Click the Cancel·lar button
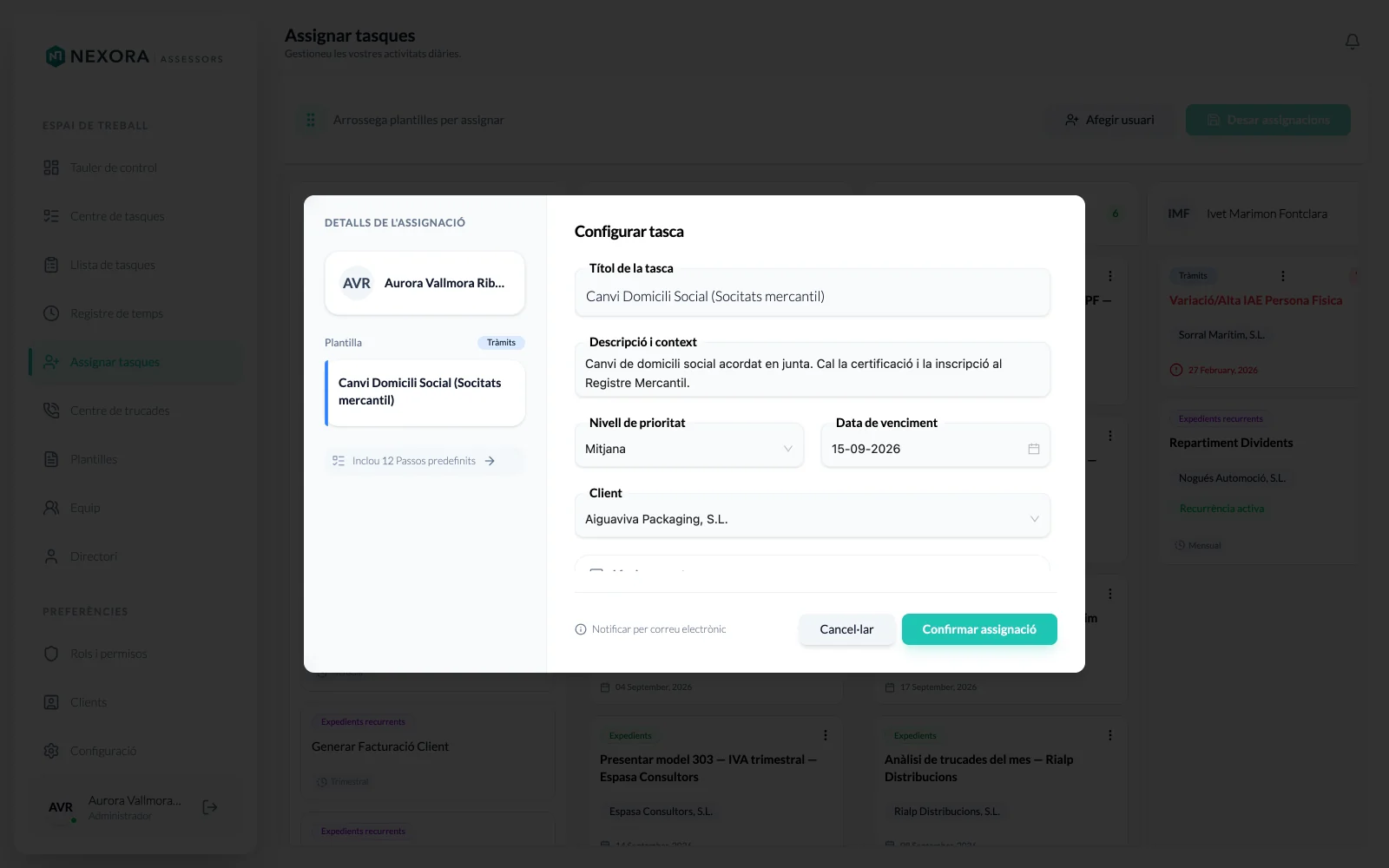 coord(846,629)
